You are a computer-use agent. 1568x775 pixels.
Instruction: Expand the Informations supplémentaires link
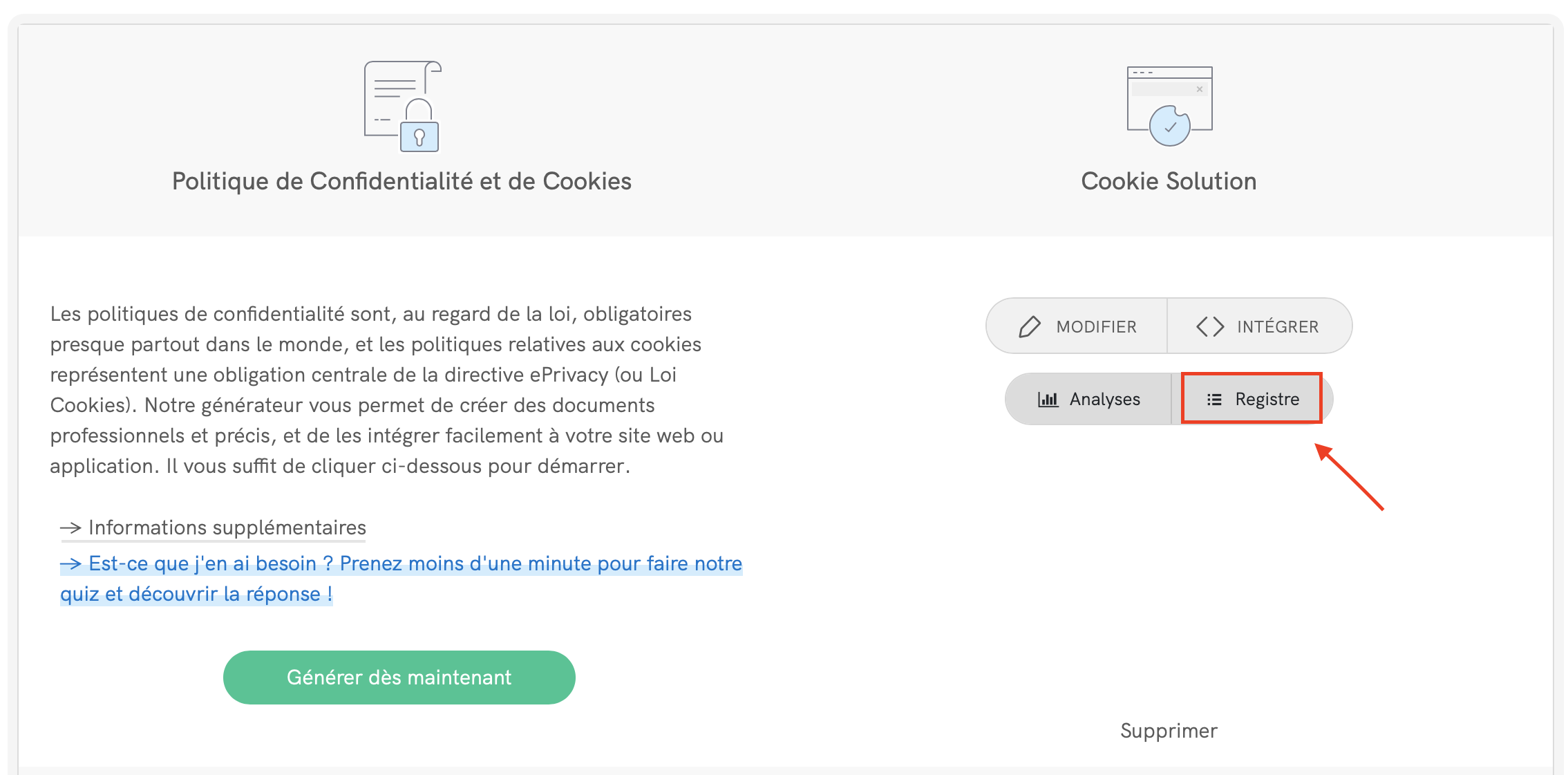(227, 528)
